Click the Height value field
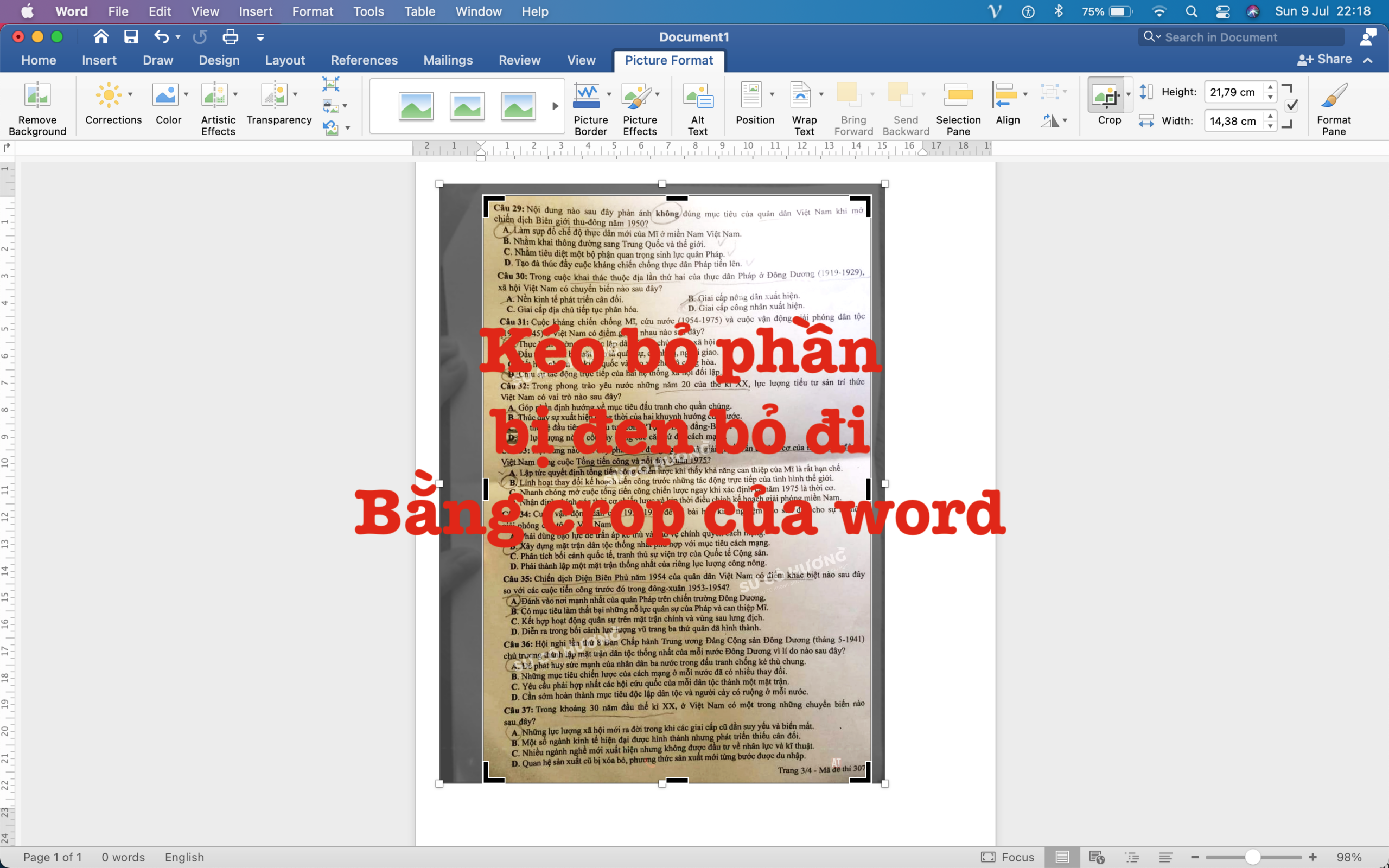1389x868 pixels. tap(1233, 92)
